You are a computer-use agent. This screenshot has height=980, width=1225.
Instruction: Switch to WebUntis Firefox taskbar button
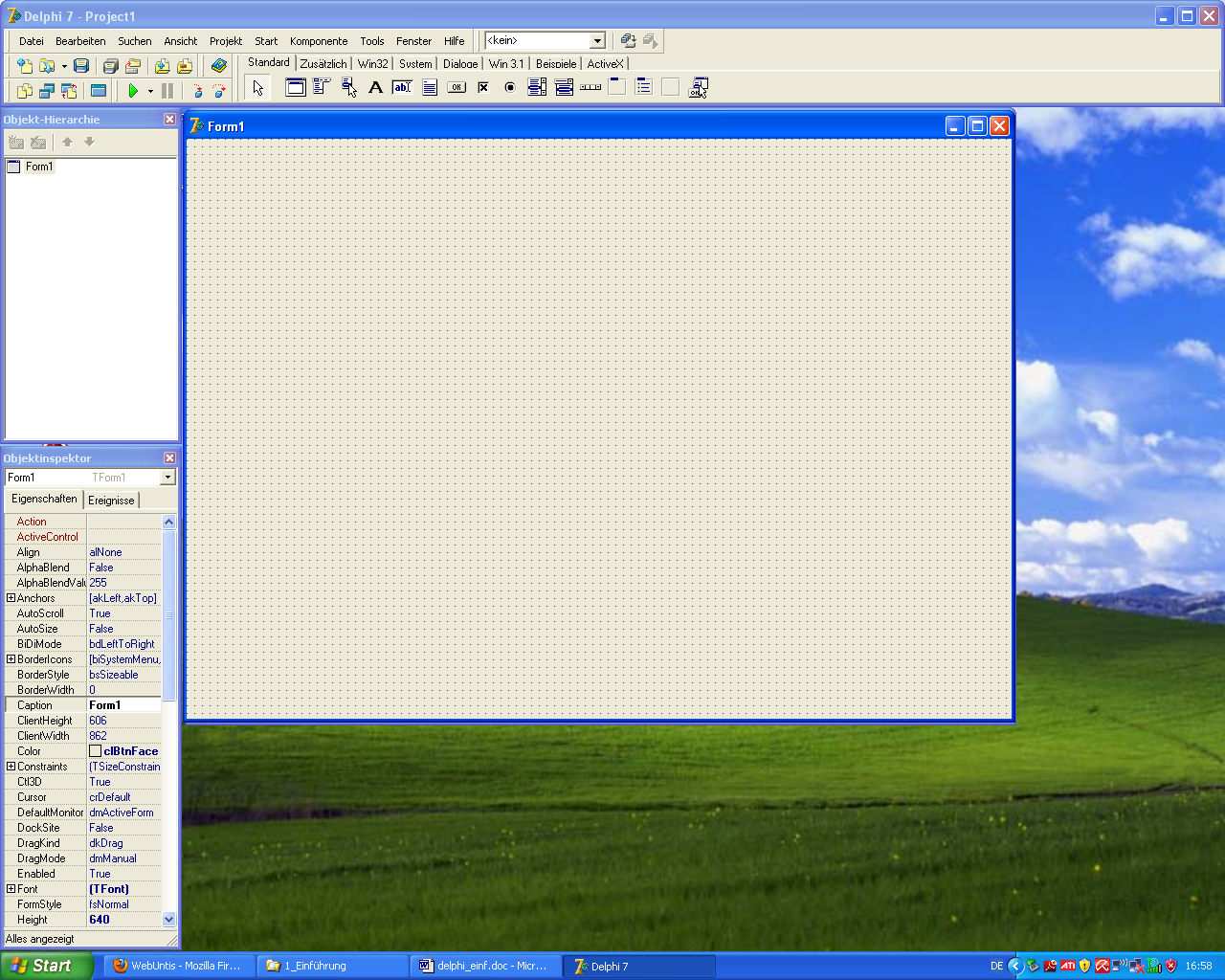click(178, 966)
